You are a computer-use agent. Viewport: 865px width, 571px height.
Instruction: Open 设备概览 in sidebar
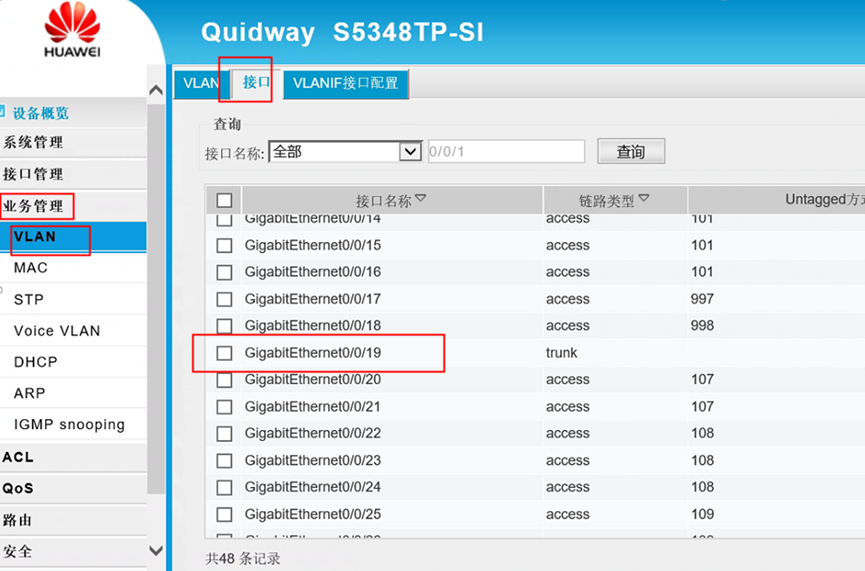tap(41, 113)
